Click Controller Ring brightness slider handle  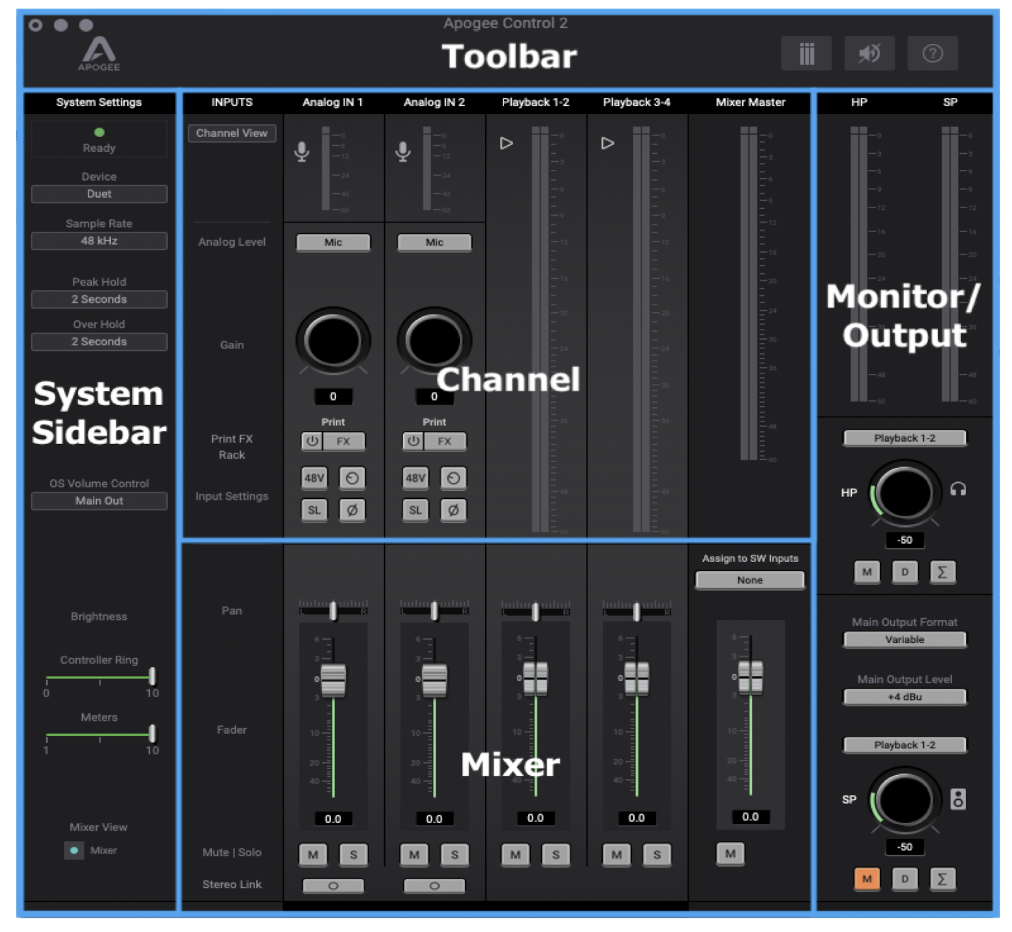click(x=152, y=676)
